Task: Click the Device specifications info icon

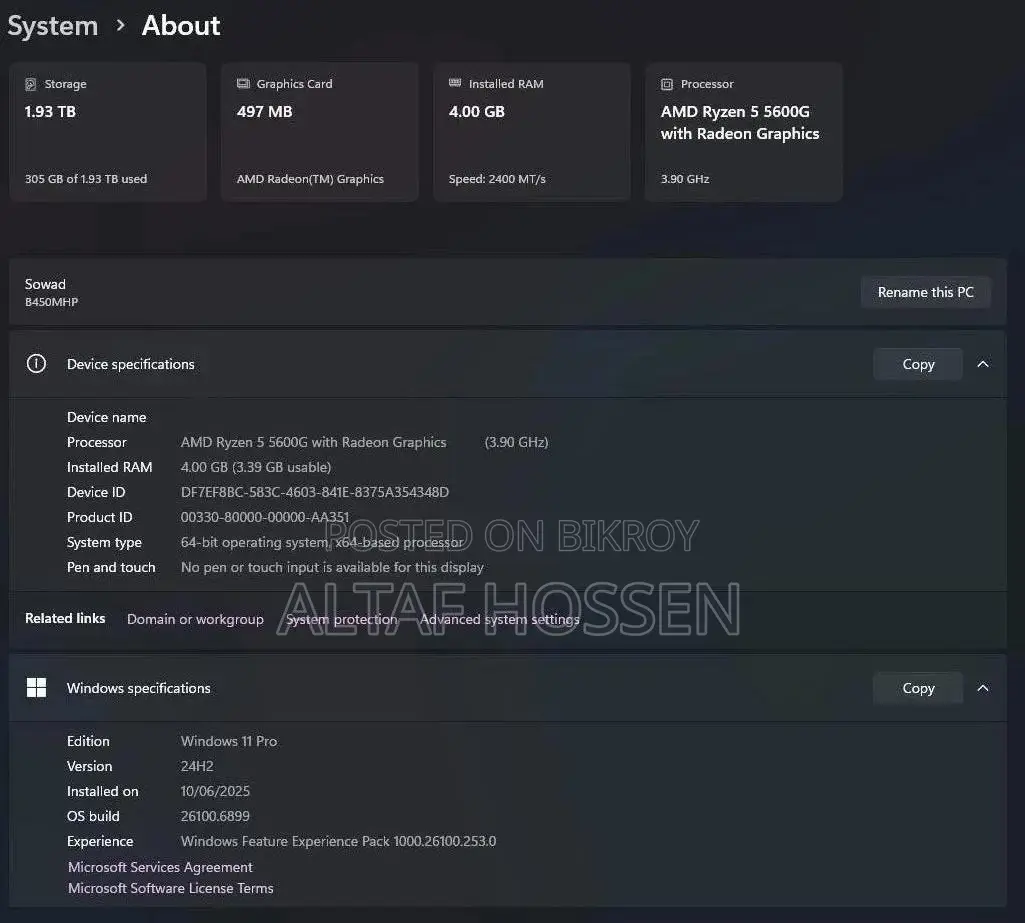Action: (36, 363)
